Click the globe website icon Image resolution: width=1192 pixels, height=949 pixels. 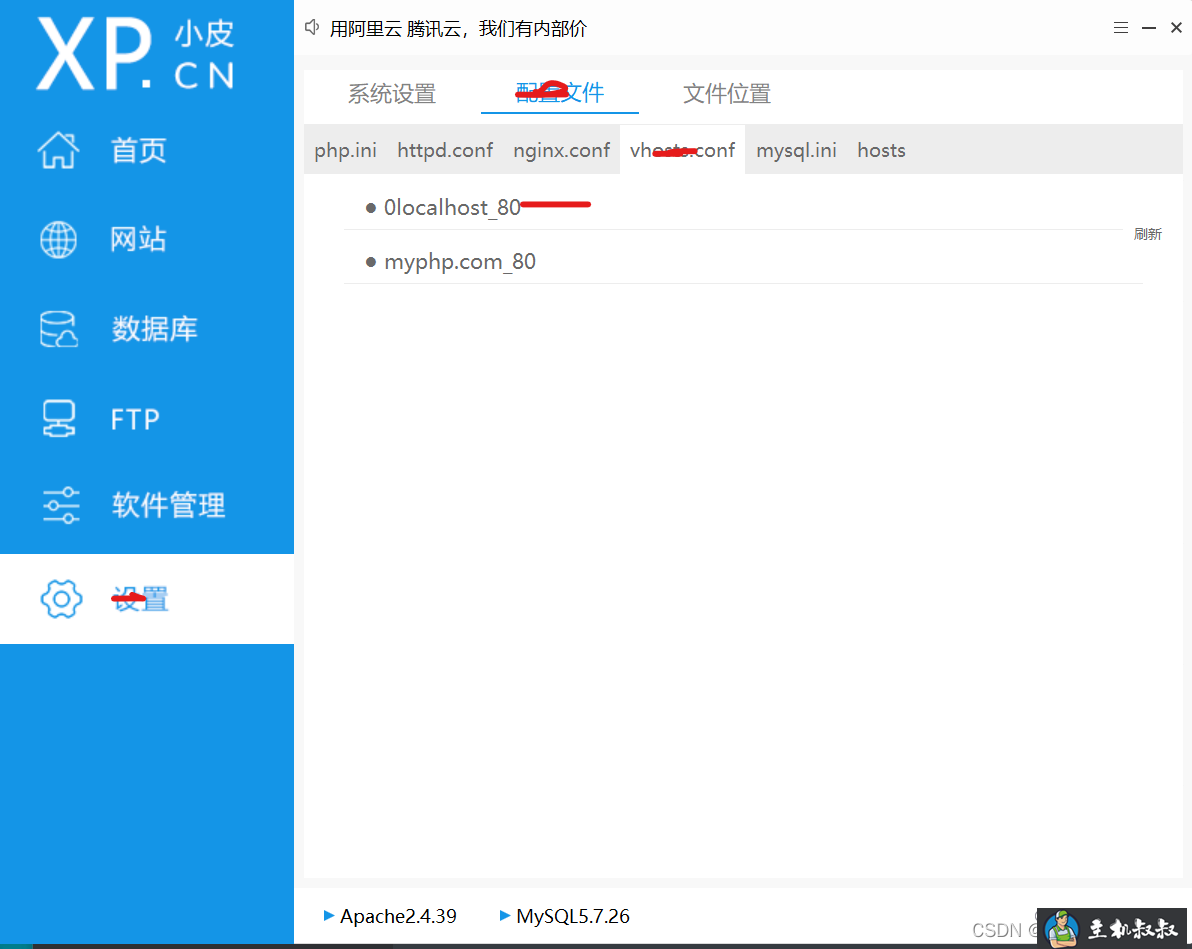[x=59, y=240]
